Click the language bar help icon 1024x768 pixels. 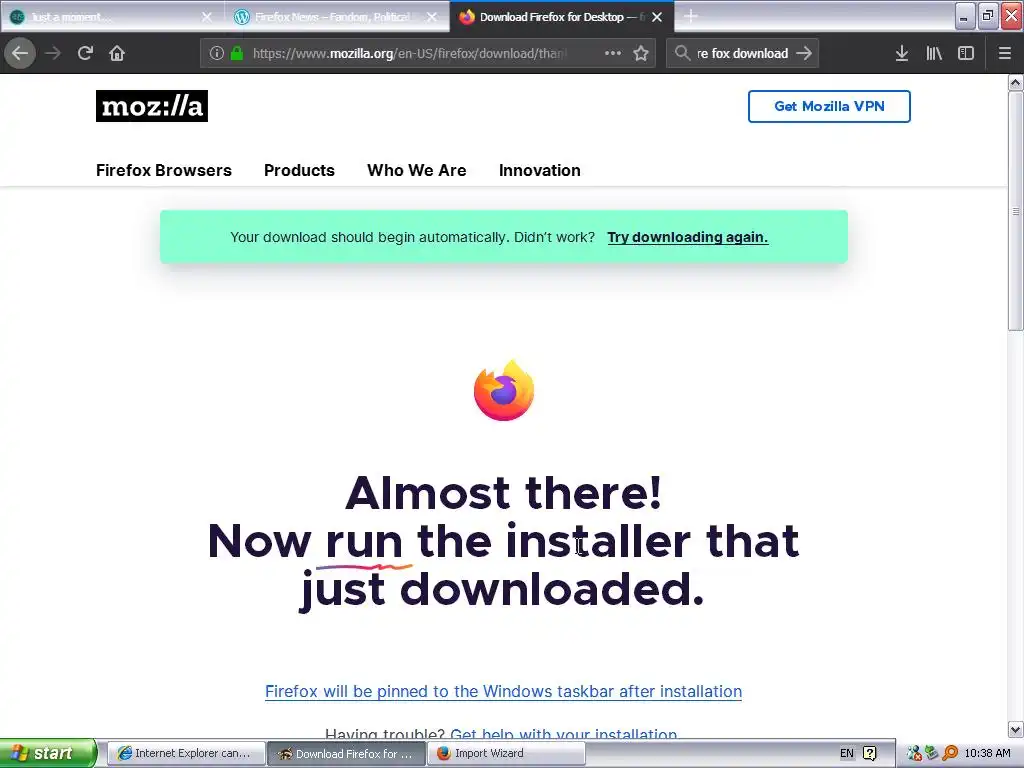click(870, 753)
